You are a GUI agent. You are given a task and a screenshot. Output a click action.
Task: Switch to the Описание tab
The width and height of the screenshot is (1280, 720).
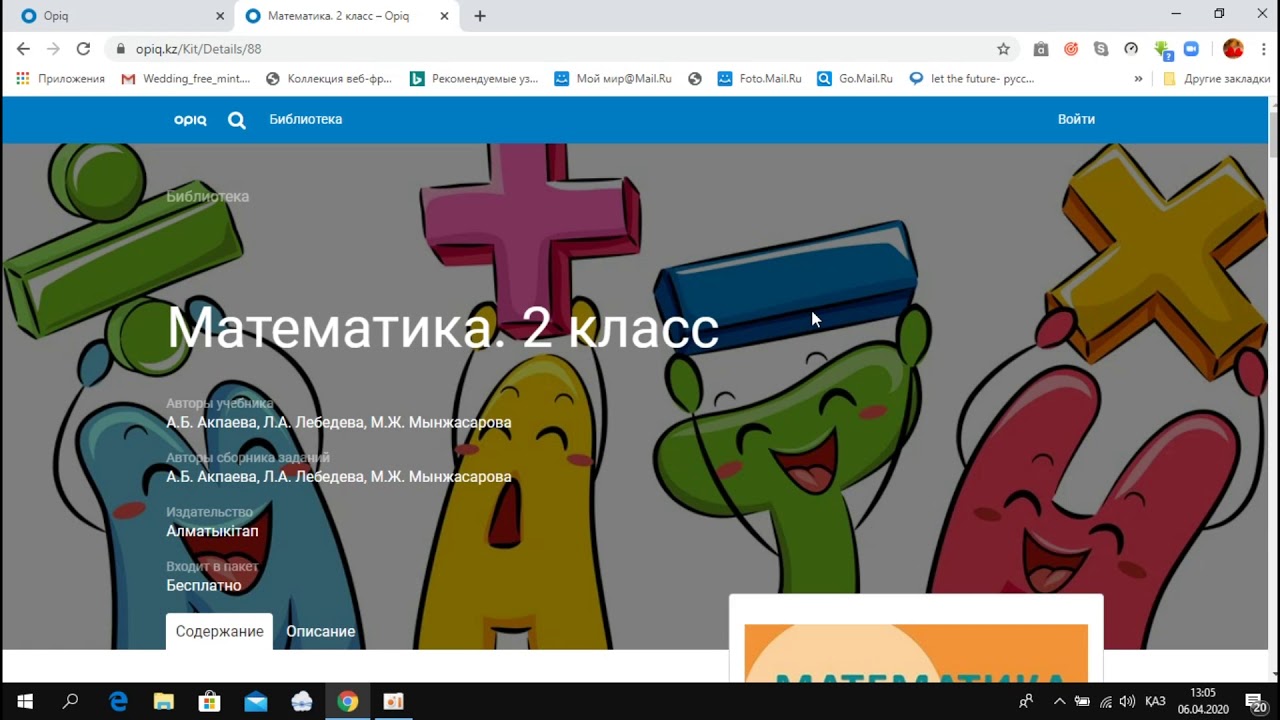320,631
